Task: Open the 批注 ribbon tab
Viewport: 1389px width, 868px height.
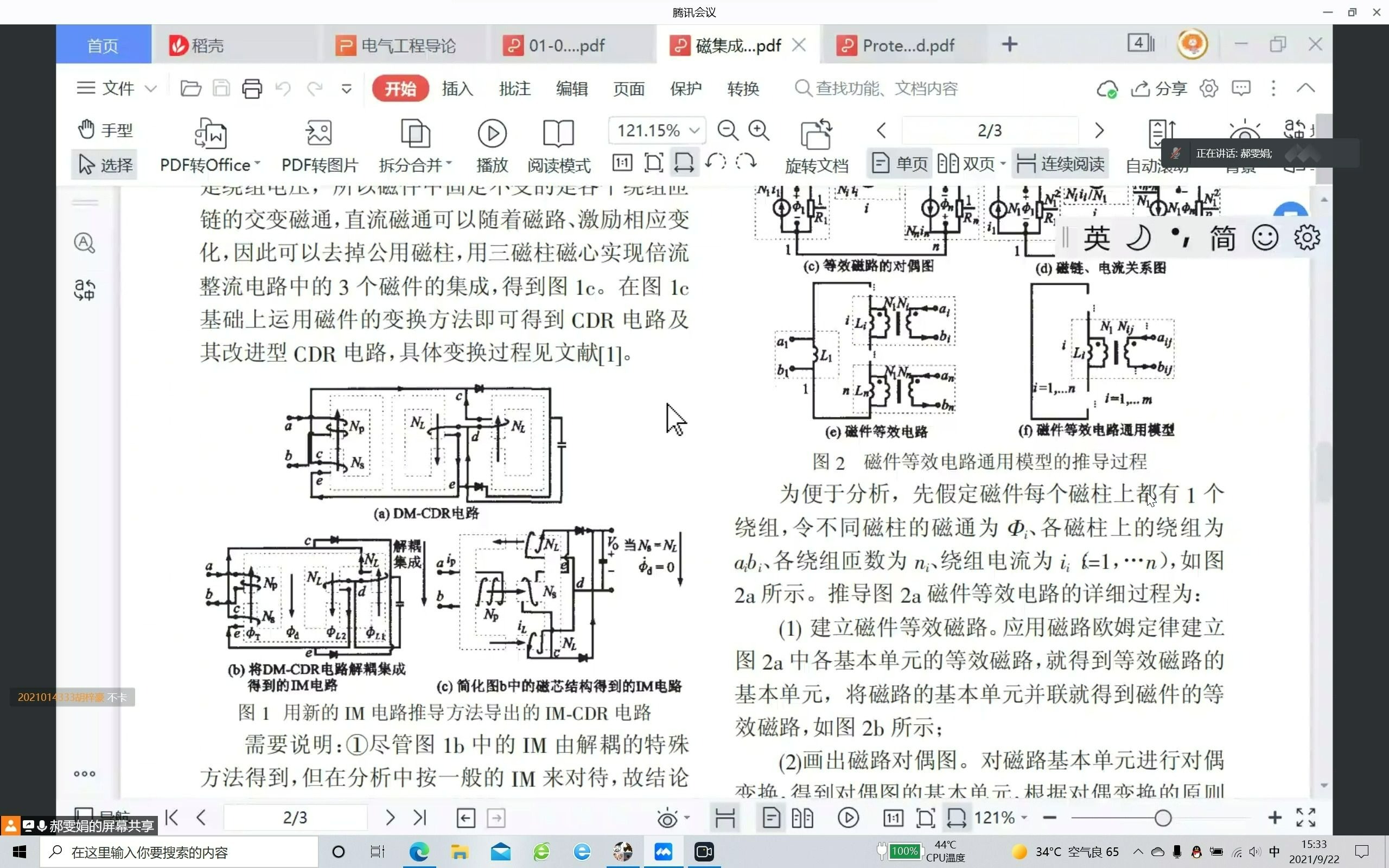Action: [x=515, y=88]
